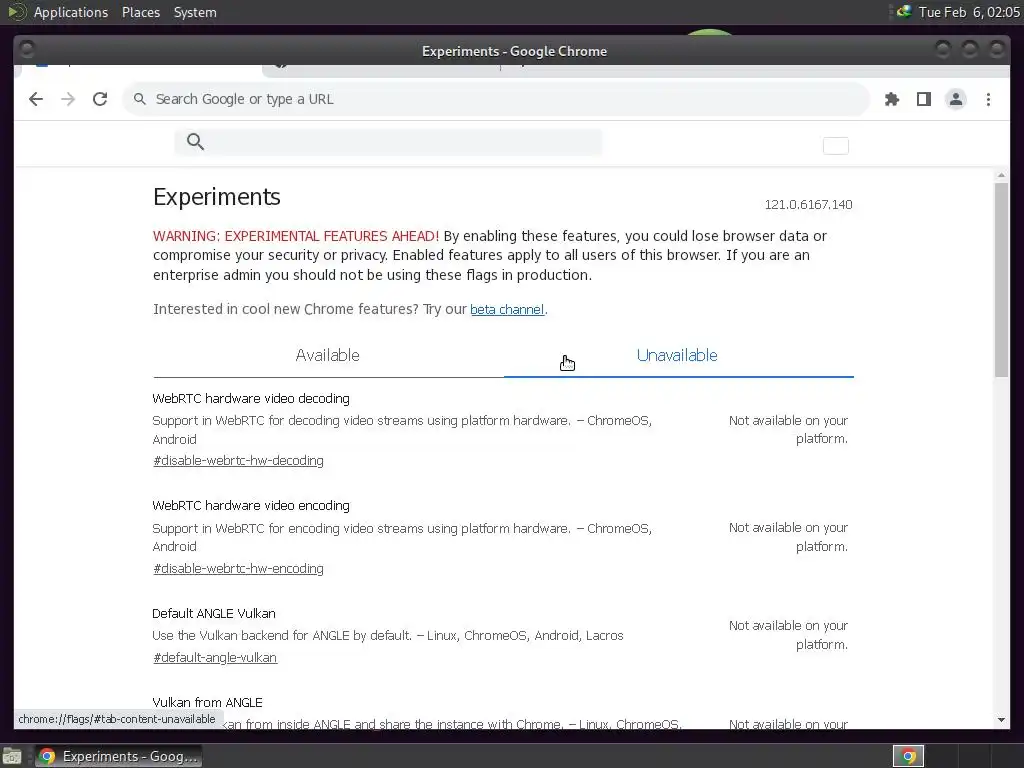1024x768 pixels.
Task: Open the #disable-webrtc-hw-encoding anchor link
Action: pos(238,568)
